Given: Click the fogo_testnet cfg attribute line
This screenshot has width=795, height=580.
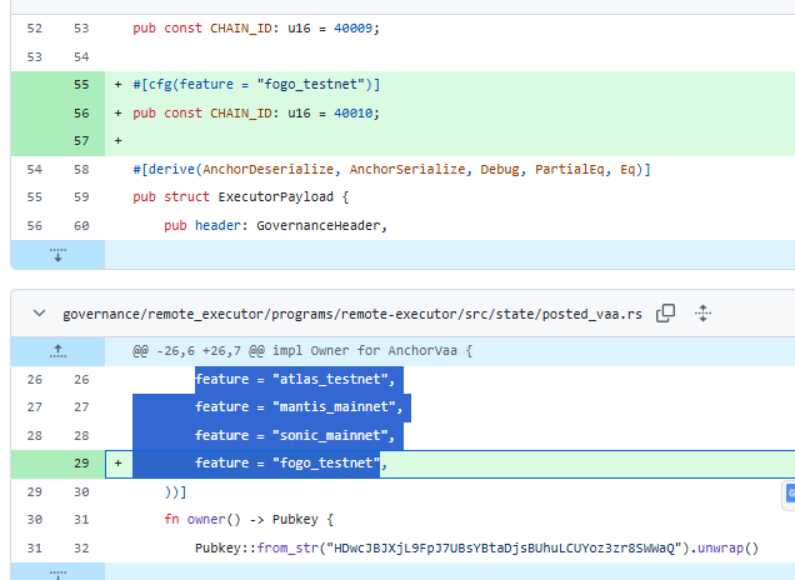Looking at the screenshot, I should [256, 85].
